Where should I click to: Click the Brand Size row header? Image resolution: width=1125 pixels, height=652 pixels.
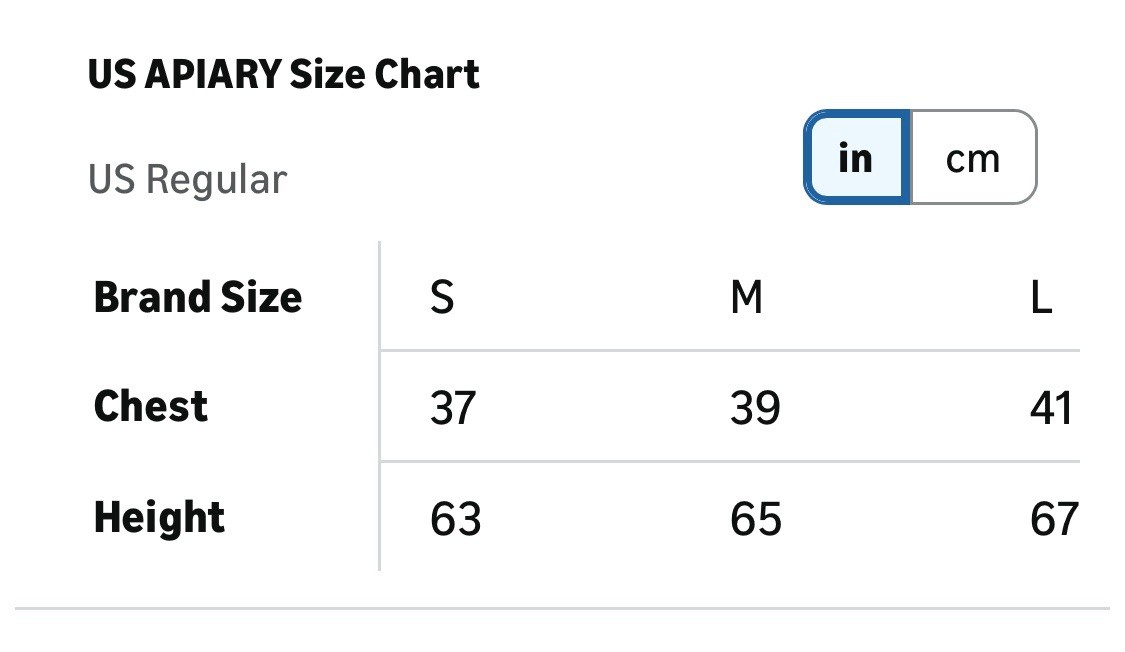[x=198, y=297]
